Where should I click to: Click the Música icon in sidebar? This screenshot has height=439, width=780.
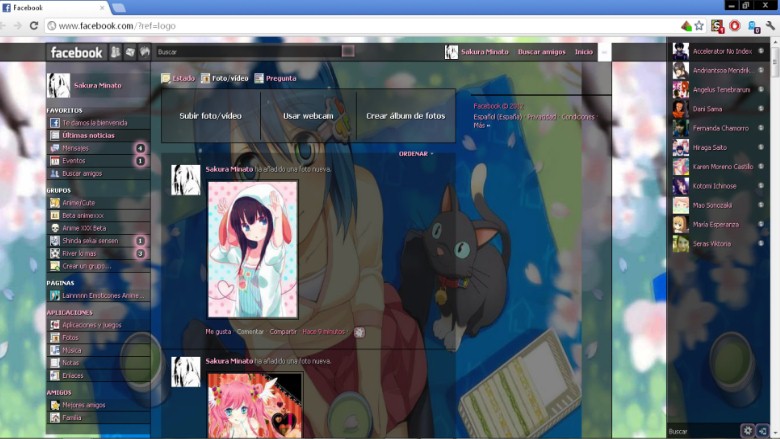[55, 350]
